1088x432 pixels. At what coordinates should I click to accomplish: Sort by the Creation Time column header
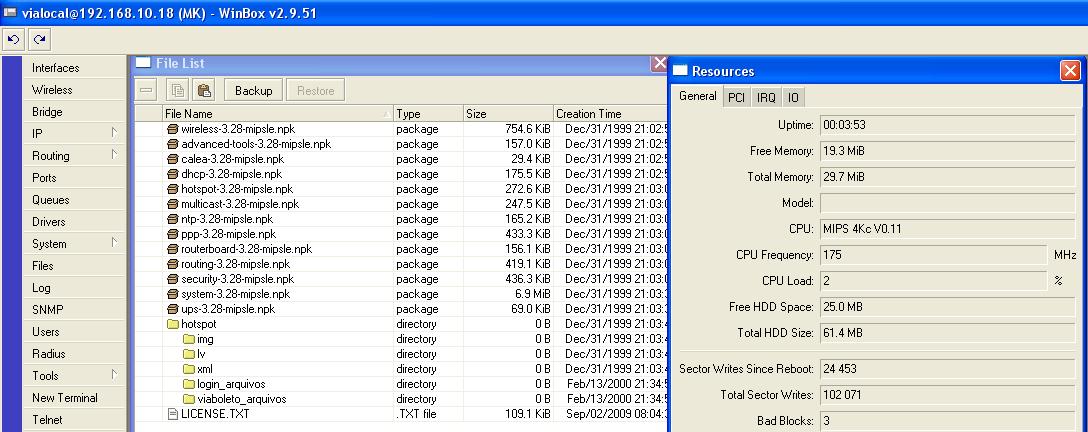pos(610,114)
